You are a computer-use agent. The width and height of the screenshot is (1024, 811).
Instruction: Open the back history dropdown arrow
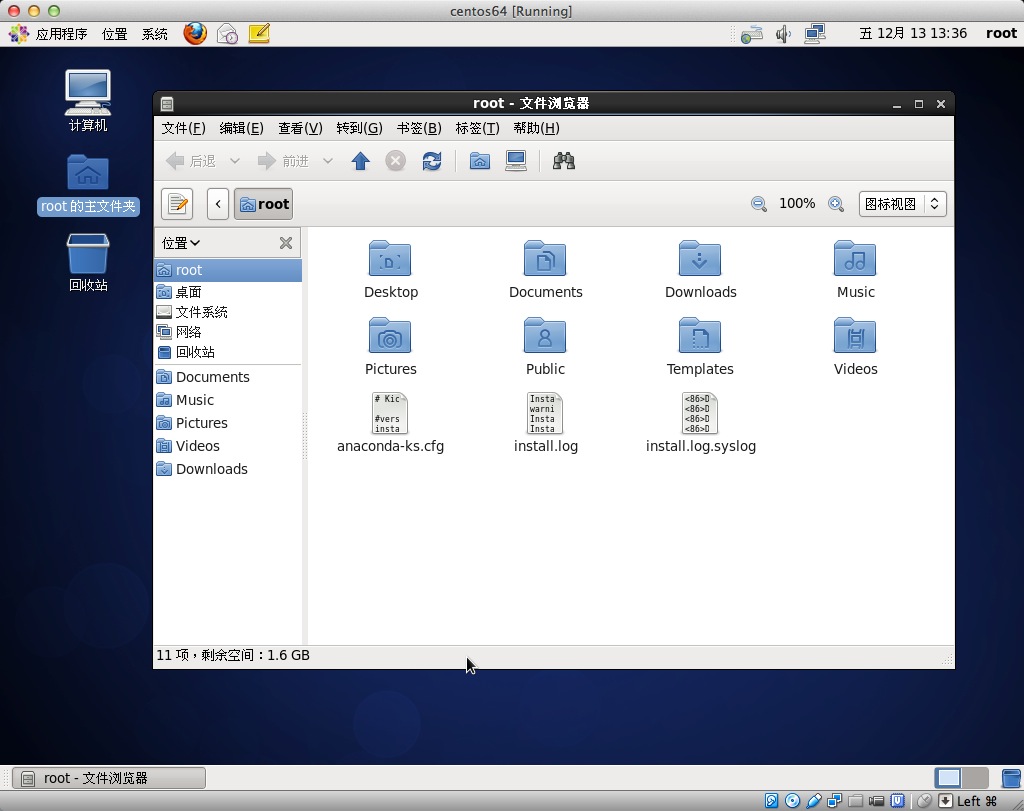click(x=235, y=161)
